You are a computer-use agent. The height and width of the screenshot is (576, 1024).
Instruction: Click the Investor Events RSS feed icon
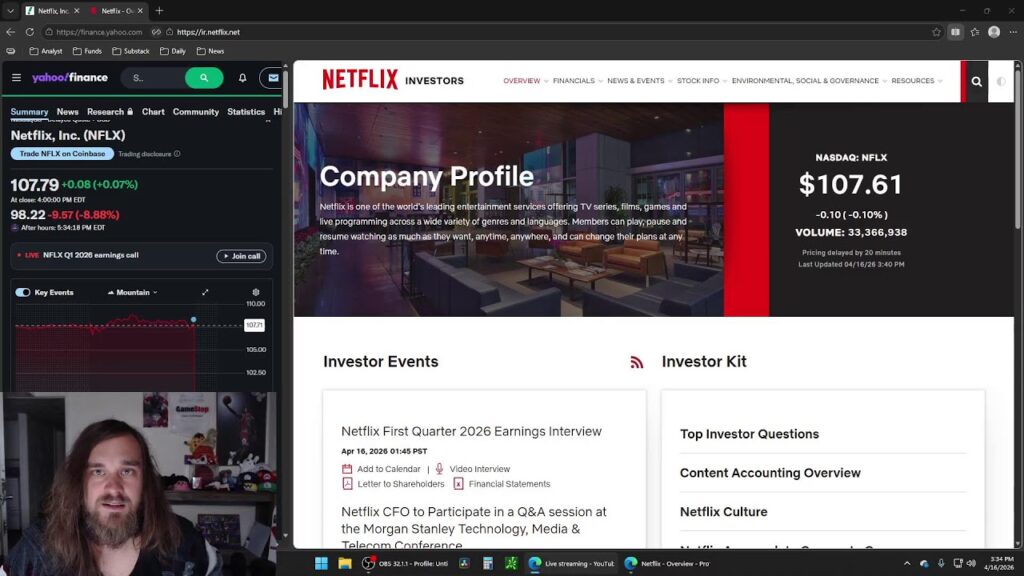[x=637, y=362]
